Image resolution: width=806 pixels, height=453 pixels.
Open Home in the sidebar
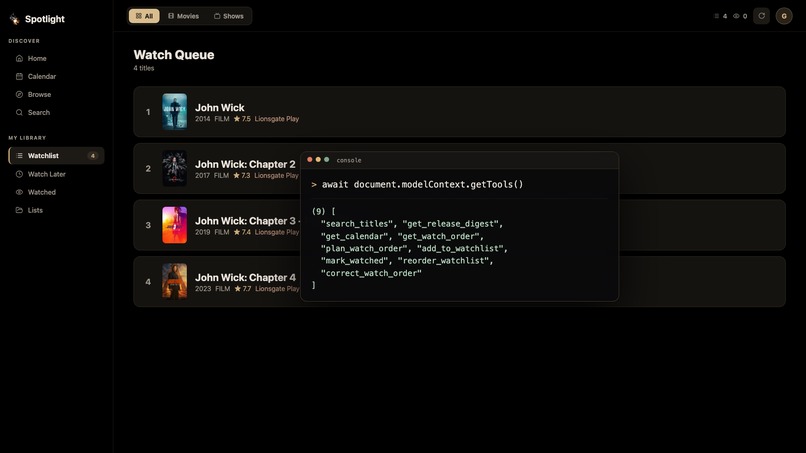pyautogui.click(x=57, y=58)
